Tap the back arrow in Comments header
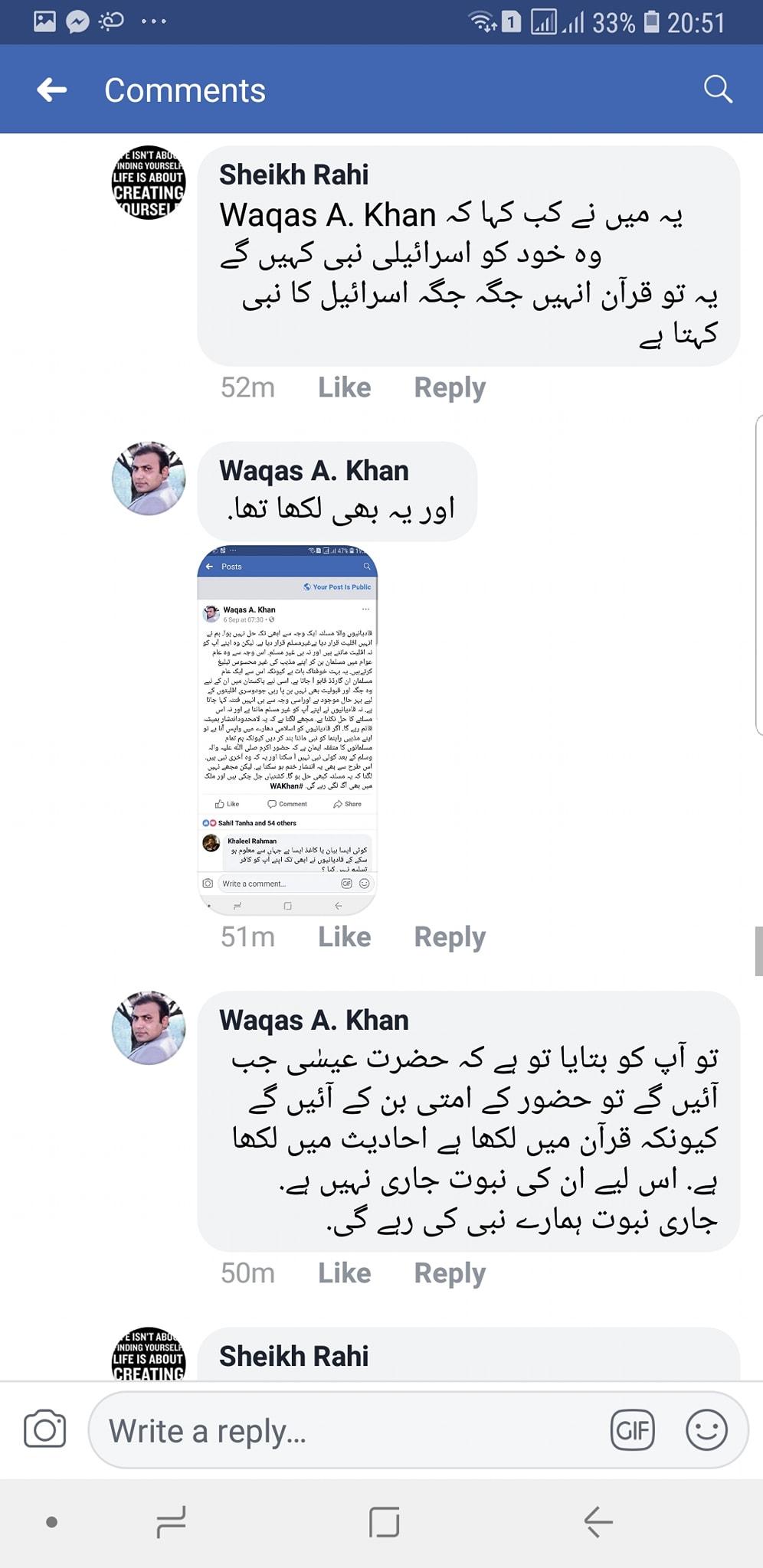Viewport: 763px width, 1568px height. [x=52, y=90]
